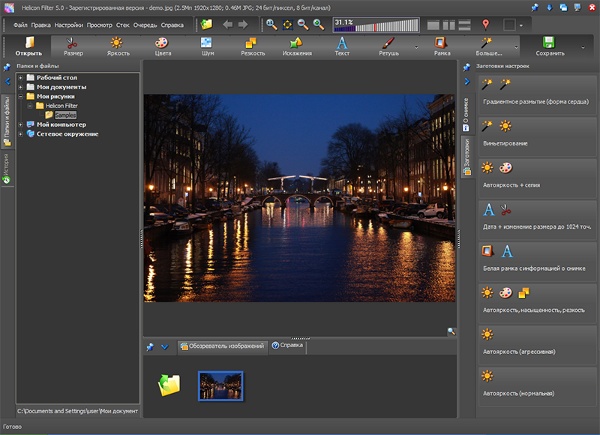Open the Шум (Noise) filter
Viewport: 600px width, 435px height.
207,46
